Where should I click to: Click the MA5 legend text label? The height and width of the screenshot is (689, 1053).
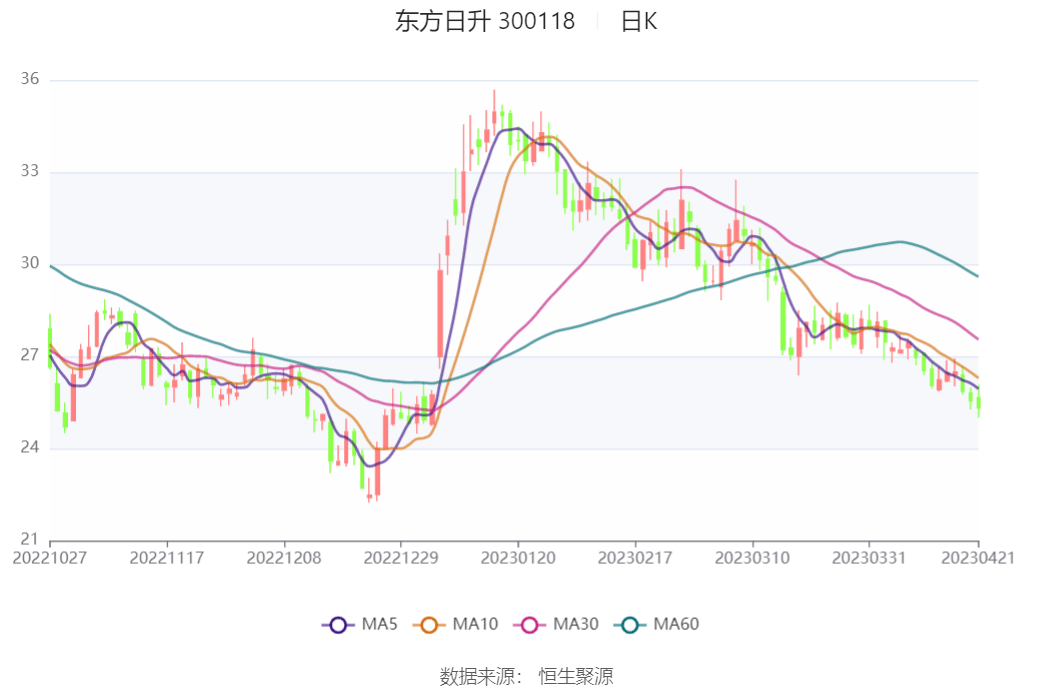pos(379,625)
